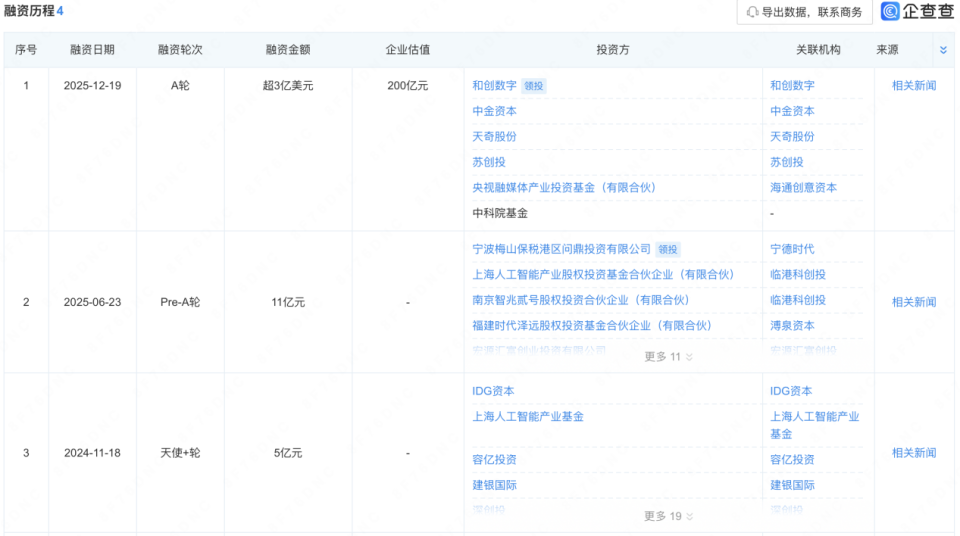Select valuation cell 200亿元
This screenshot has width=960, height=536.
[x=408, y=86]
